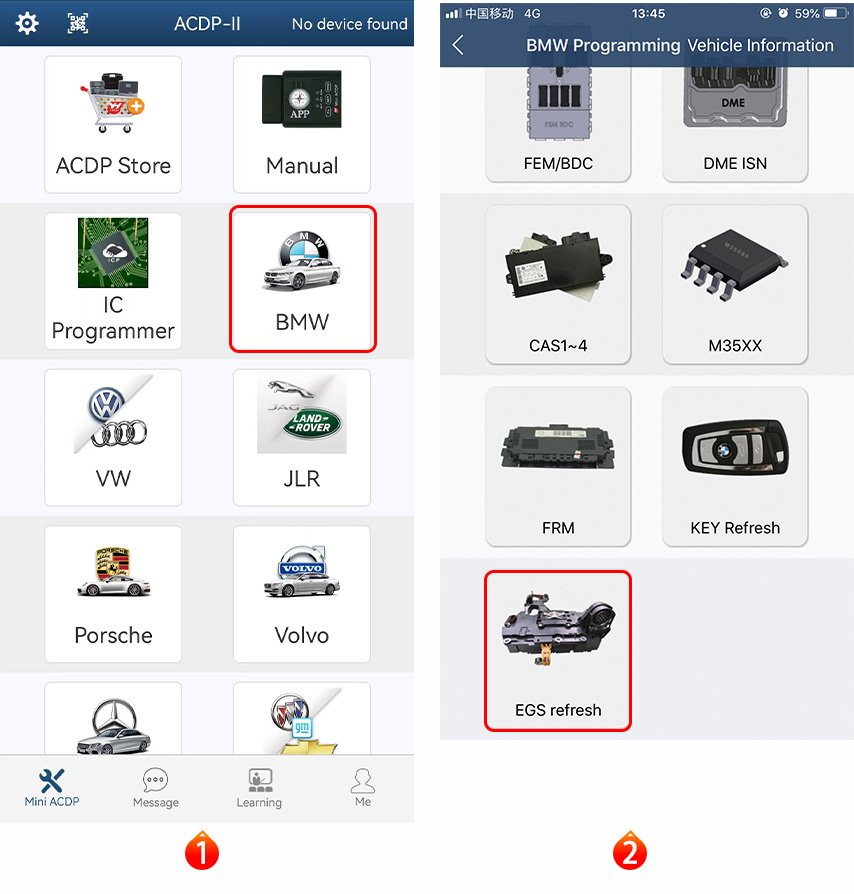Viewport: 854px width, 894px height.
Task: Open the Me profile tab
Action: coord(363,788)
